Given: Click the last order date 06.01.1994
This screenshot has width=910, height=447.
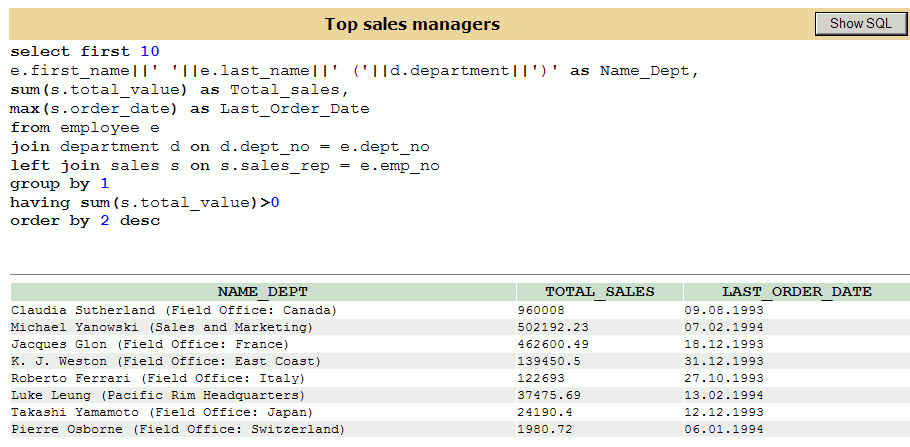Looking at the screenshot, I should tap(724, 430).
